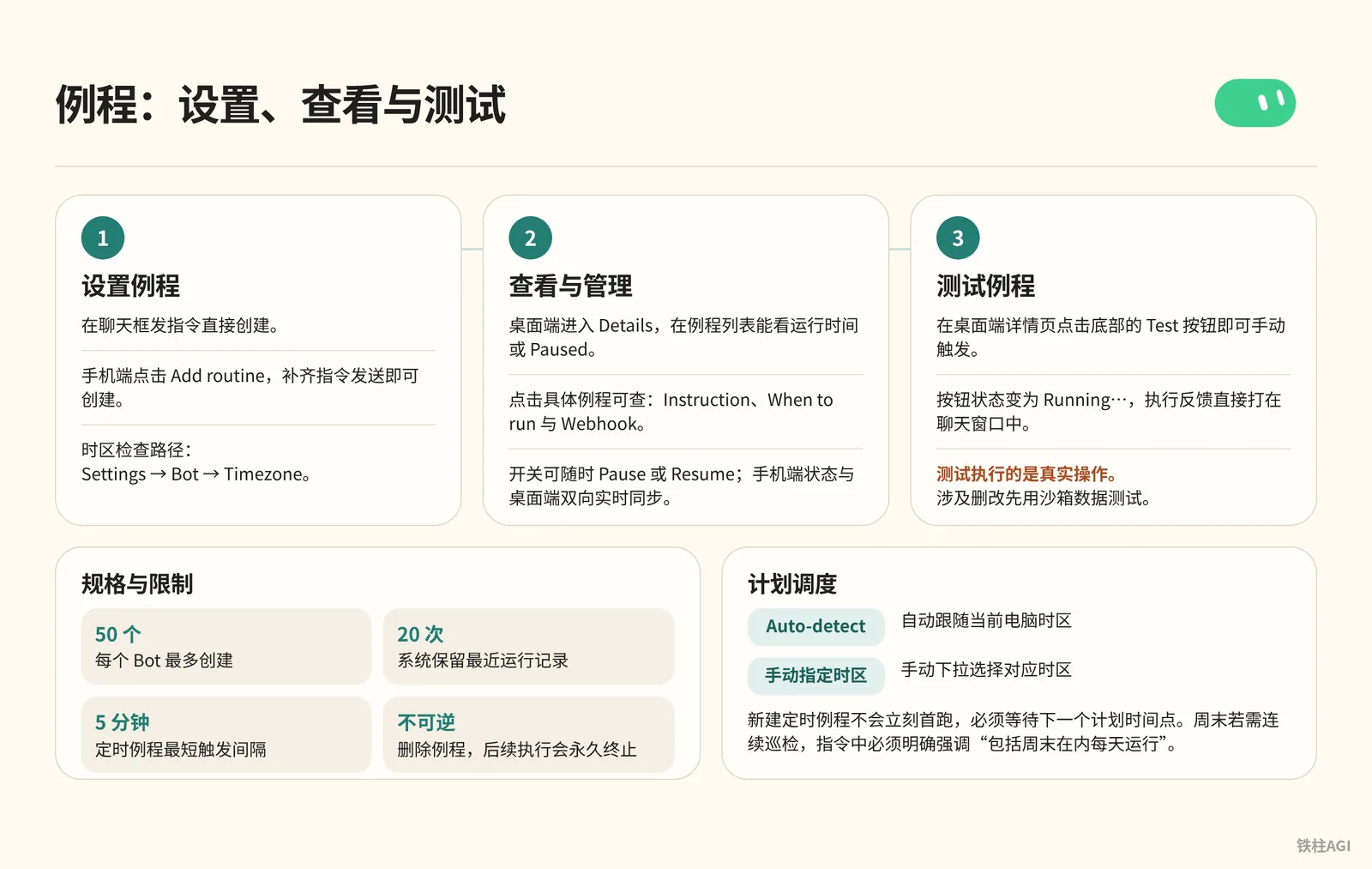The height and width of the screenshot is (869, 1372).
Task: Click the step 3 number circle
Action: click(x=958, y=238)
